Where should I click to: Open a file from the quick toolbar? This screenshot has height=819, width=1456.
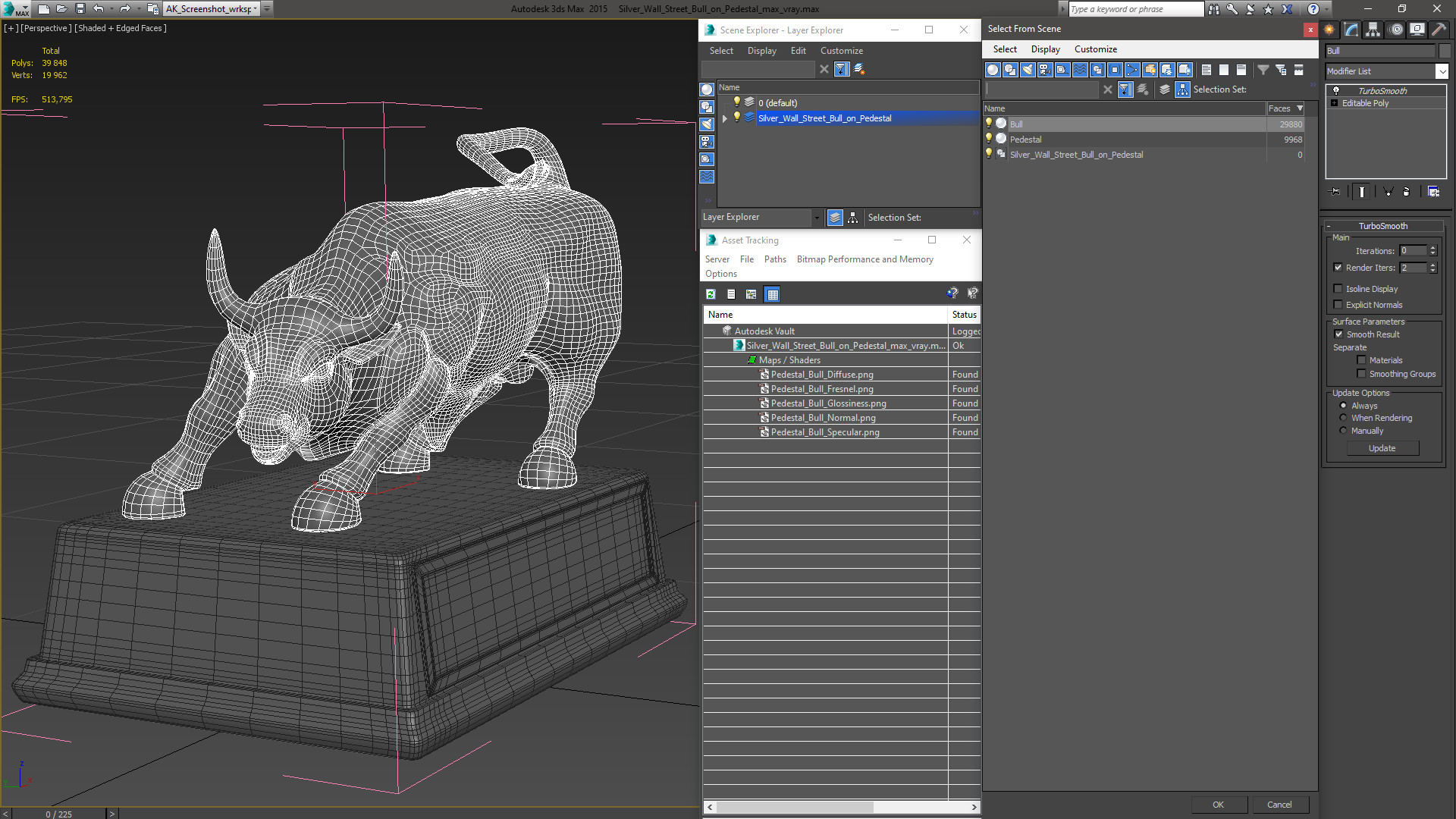(x=61, y=9)
